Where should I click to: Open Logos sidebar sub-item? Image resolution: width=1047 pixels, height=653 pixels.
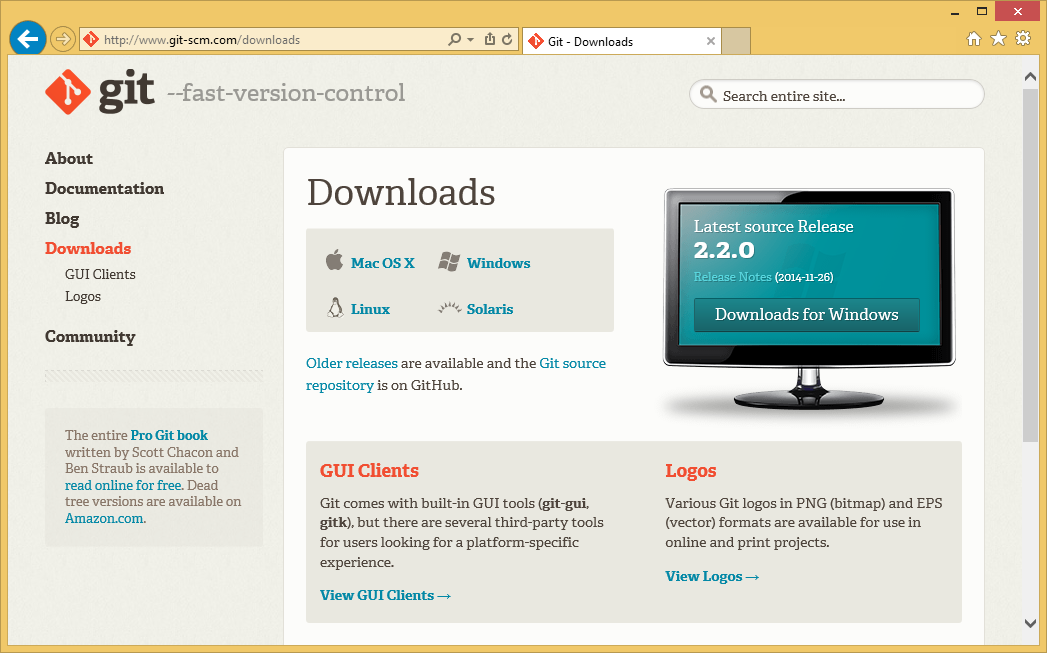[x=83, y=296]
